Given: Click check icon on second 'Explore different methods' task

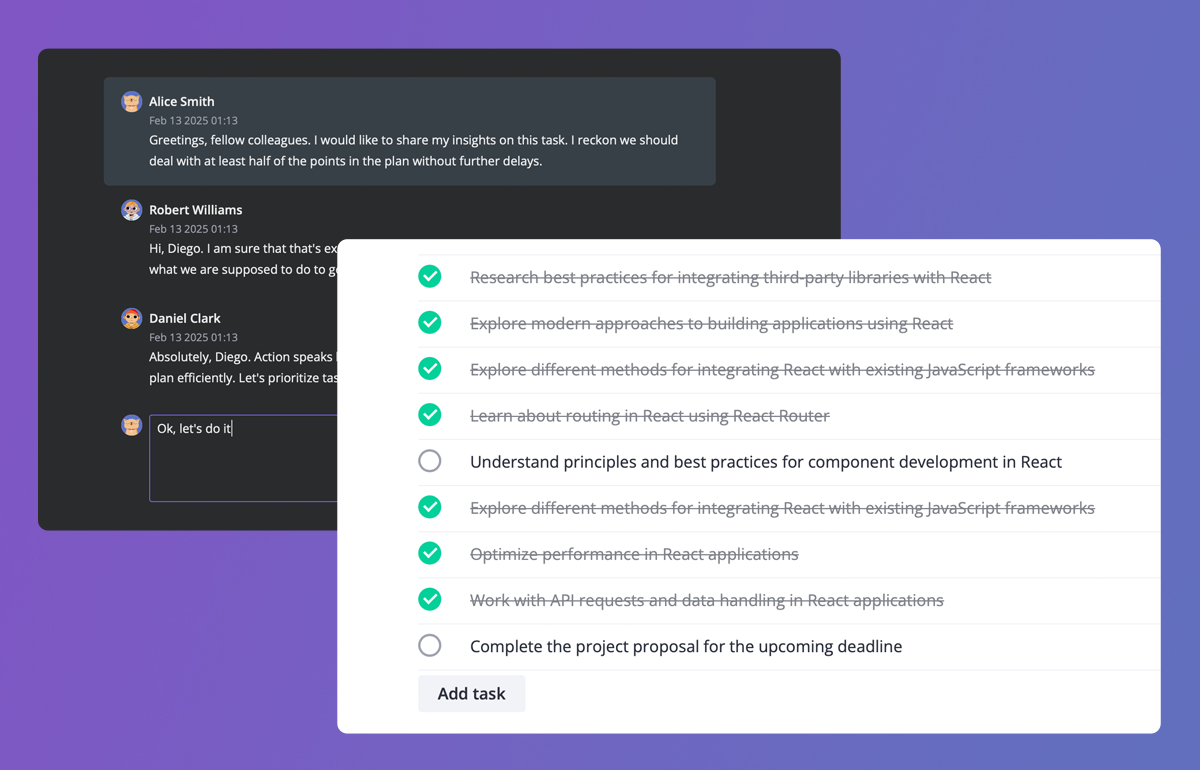Looking at the screenshot, I should (430, 507).
